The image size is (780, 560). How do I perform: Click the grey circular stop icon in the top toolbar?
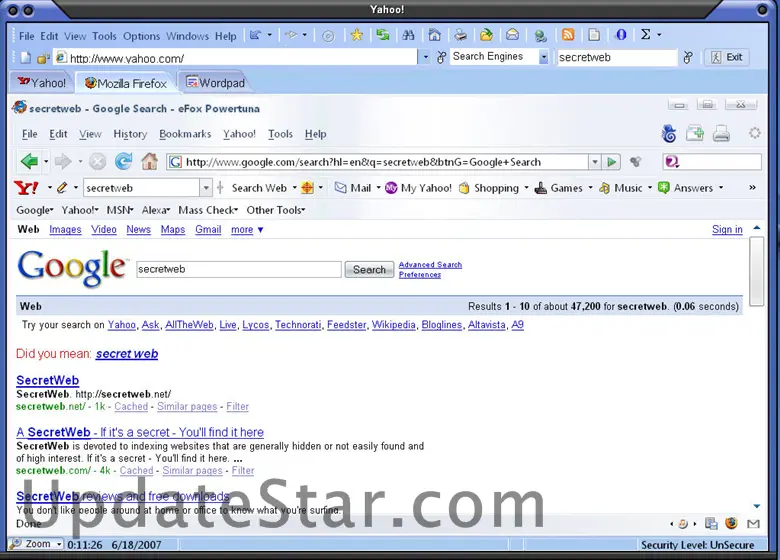[328, 36]
